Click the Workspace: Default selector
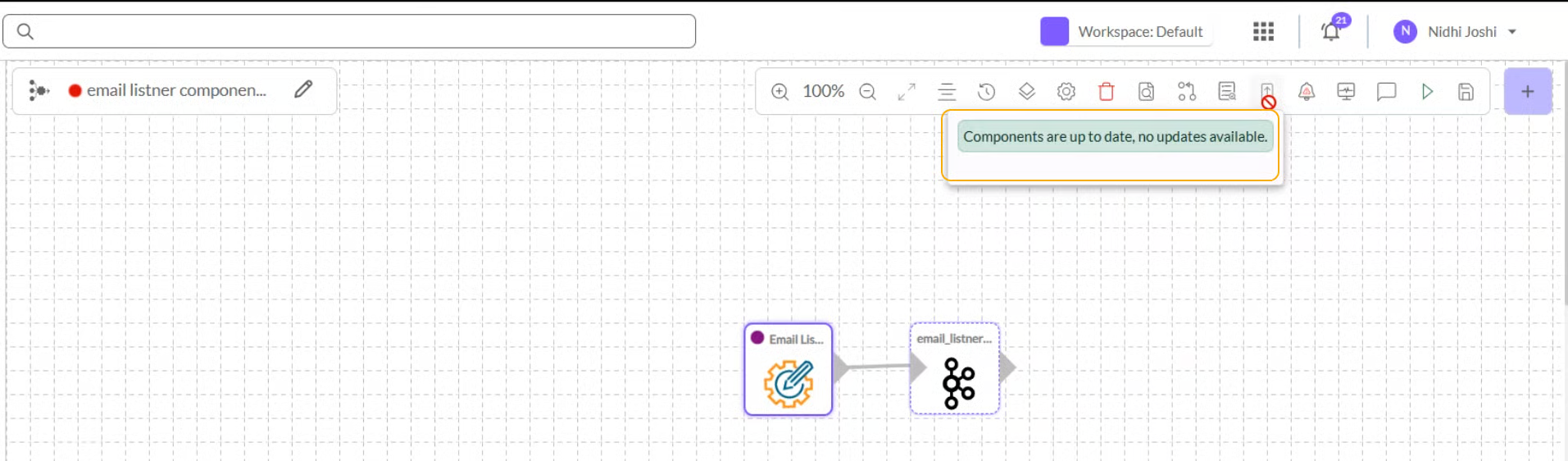This screenshot has width=1568, height=461. (1125, 32)
